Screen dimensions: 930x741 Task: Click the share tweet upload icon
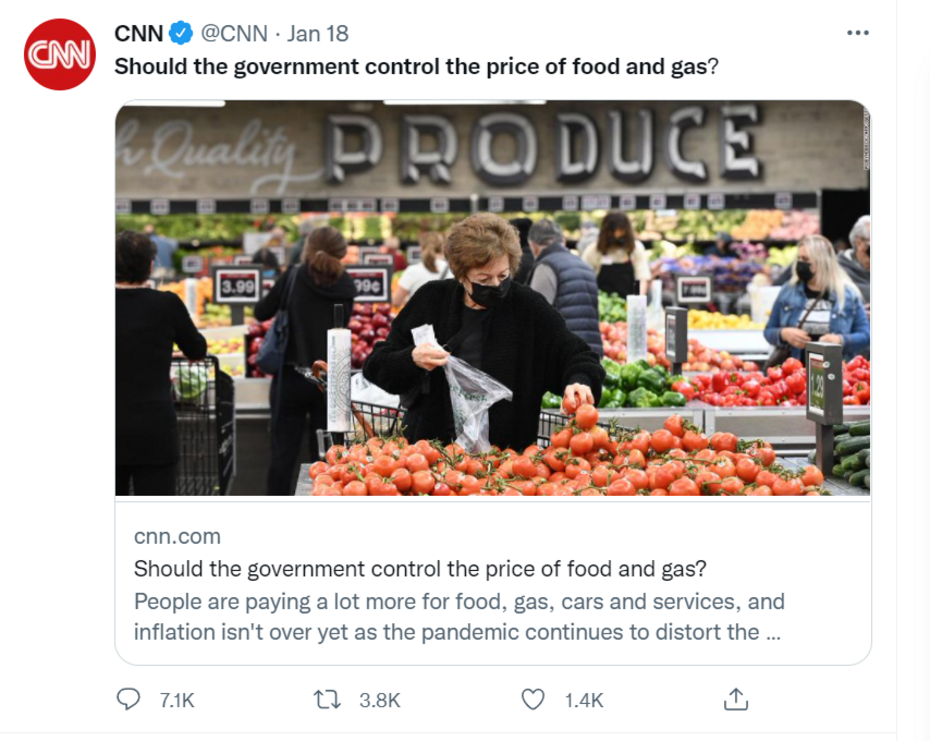tap(735, 699)
